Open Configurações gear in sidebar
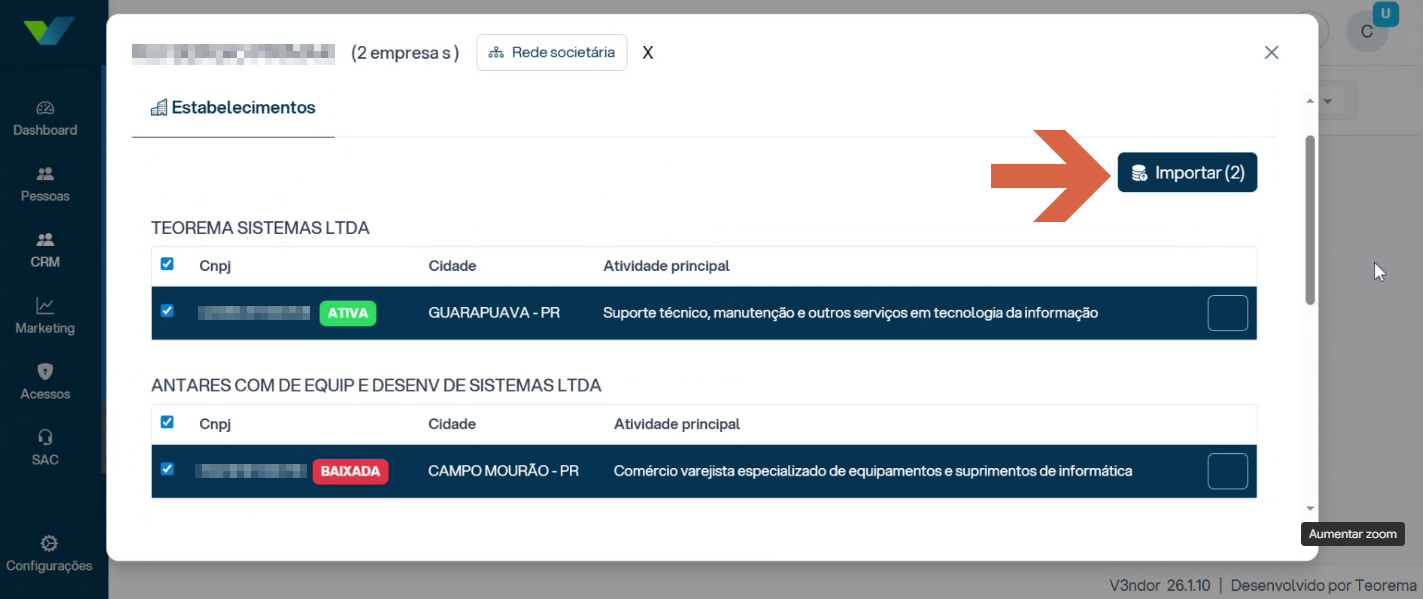Image resolution: width=1423 pixels, height=599 pixels. pyautogui.click(x=48, y=554)
